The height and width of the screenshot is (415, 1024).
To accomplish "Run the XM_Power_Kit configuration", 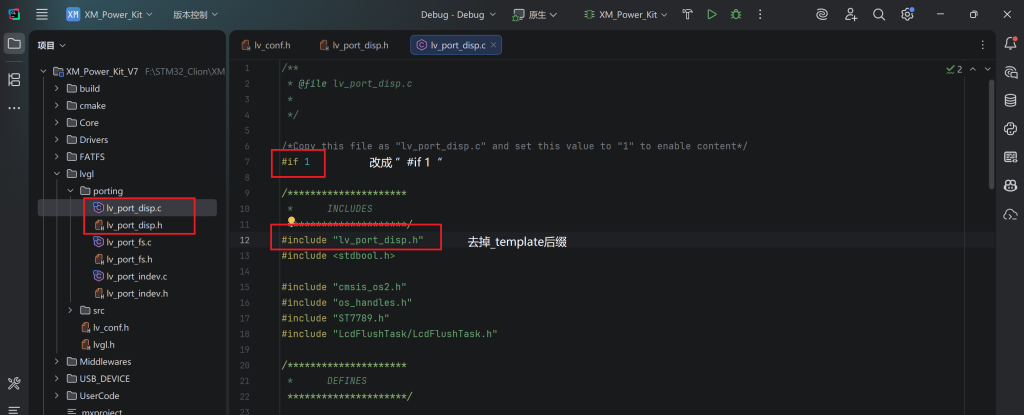I will 712,15.
